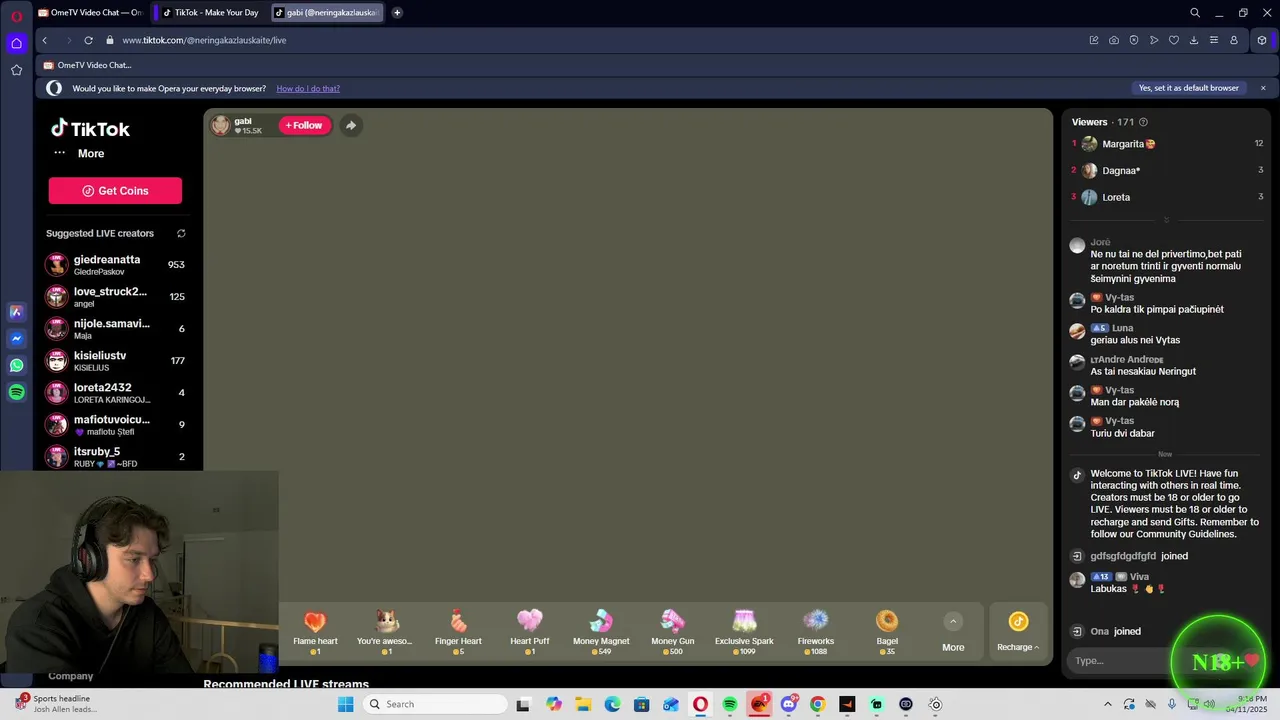Show hidden system tray icons
The width and height of the screenshot is (1280, 720).
(x=1107, y=704)
